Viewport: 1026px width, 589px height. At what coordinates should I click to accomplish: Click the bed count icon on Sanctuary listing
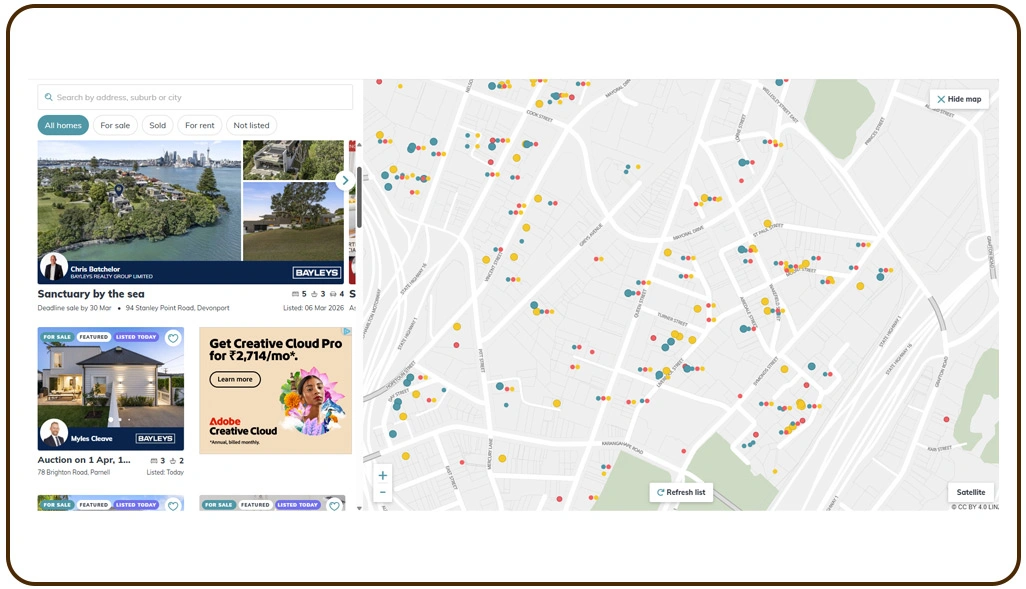point(296,294)
